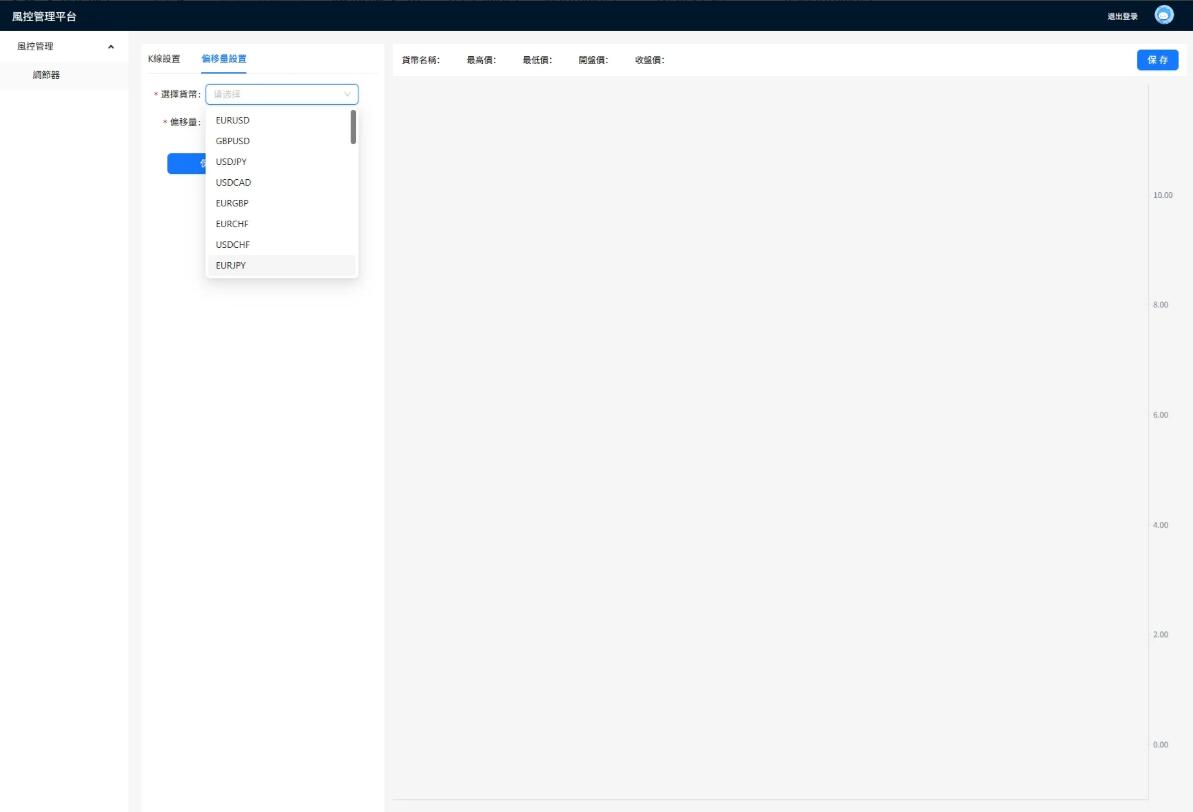Click the blue button below 偏移量 field
Viewport: 1193px width, 812px height.
pos(186,164)
